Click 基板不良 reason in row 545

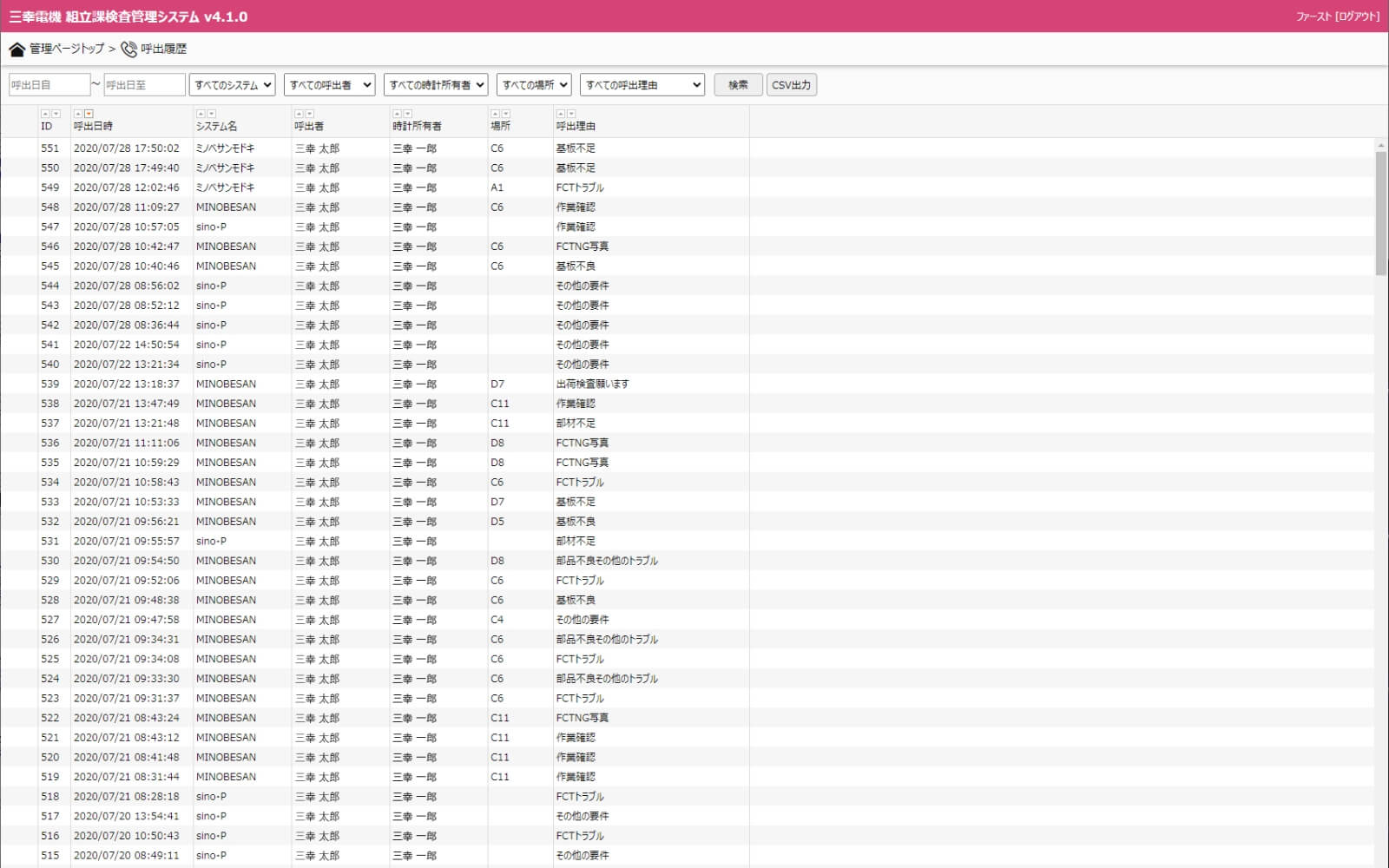pyautogui.click(x=576, y=266)
